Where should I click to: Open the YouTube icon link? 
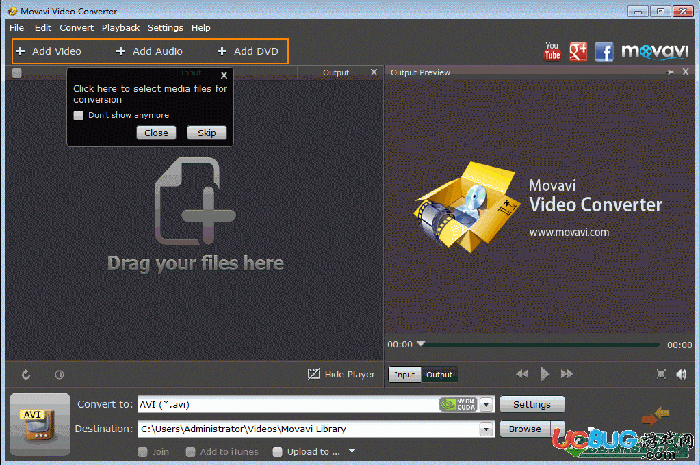click(x=552, y=51)
